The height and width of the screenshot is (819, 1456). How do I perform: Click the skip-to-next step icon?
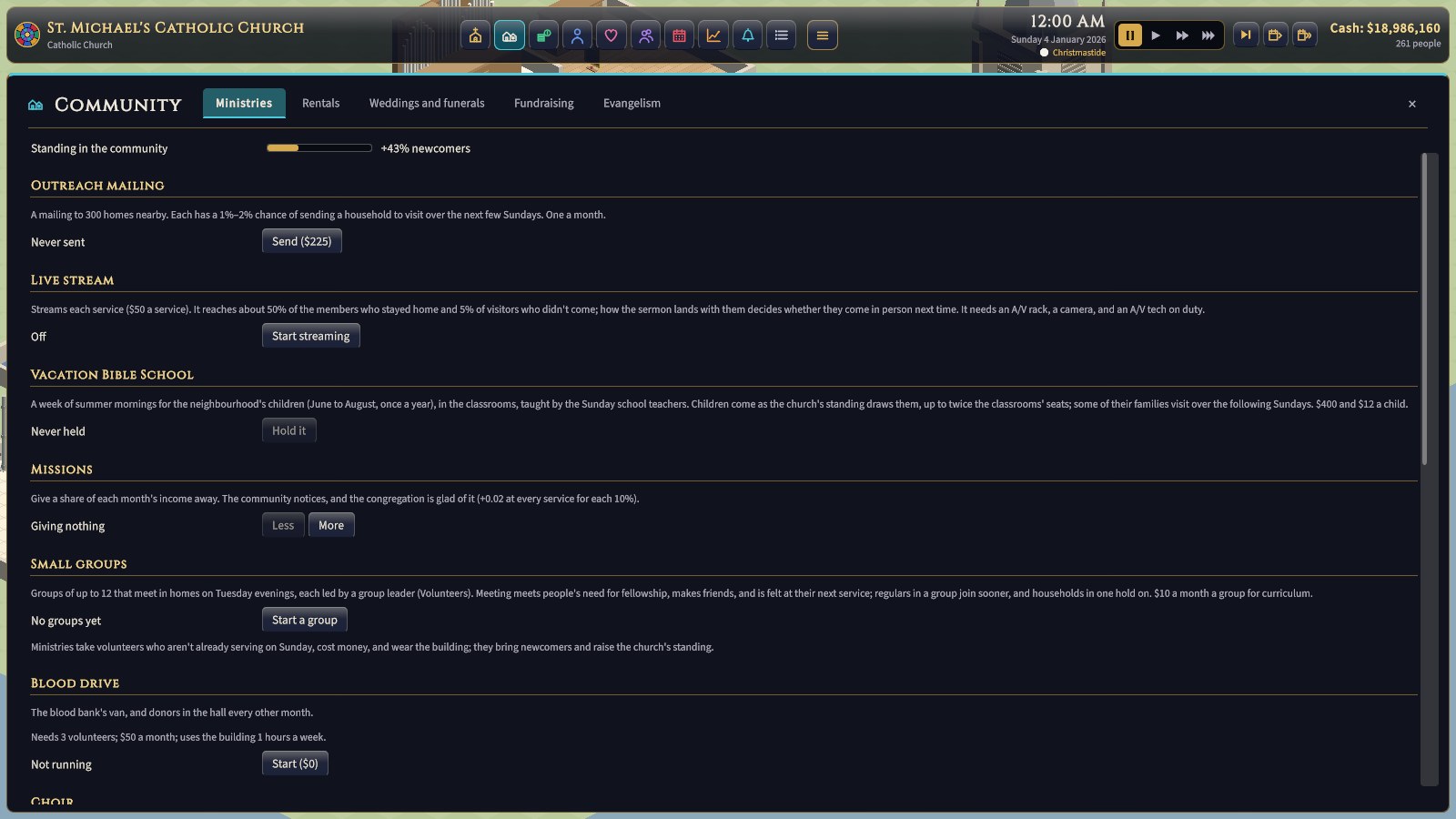point(1246,35)
